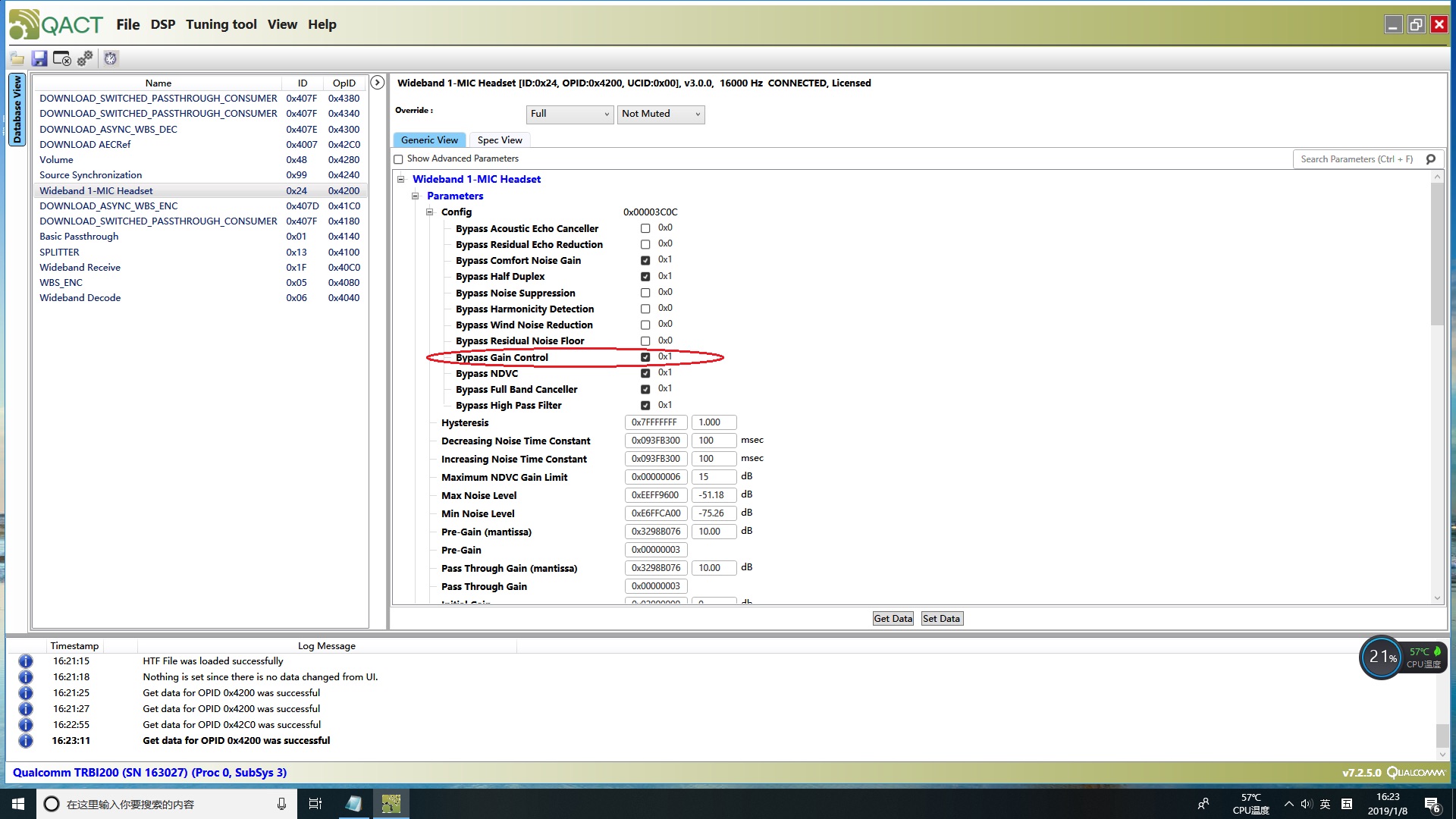Save using the floppy disk icon
Image resolution: width=1456 pixels, height=819 pixels.
click(39, 58)
